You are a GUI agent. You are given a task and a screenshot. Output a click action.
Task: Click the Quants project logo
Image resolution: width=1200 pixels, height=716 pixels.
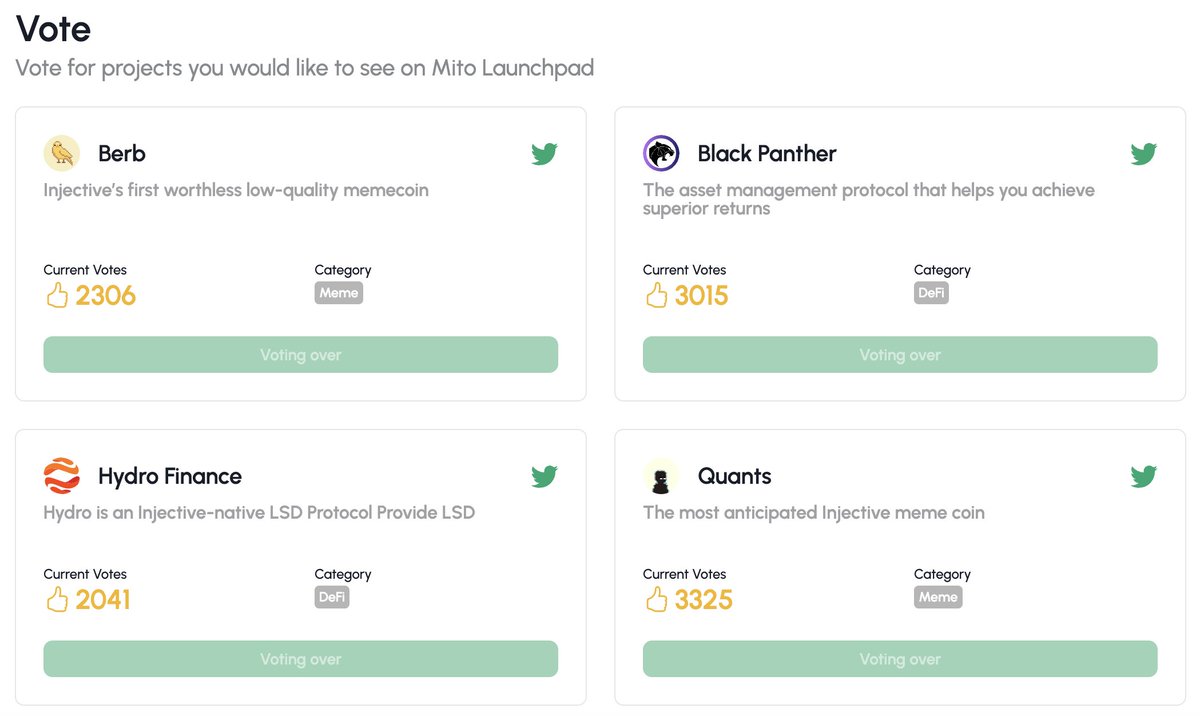(661, 476)
